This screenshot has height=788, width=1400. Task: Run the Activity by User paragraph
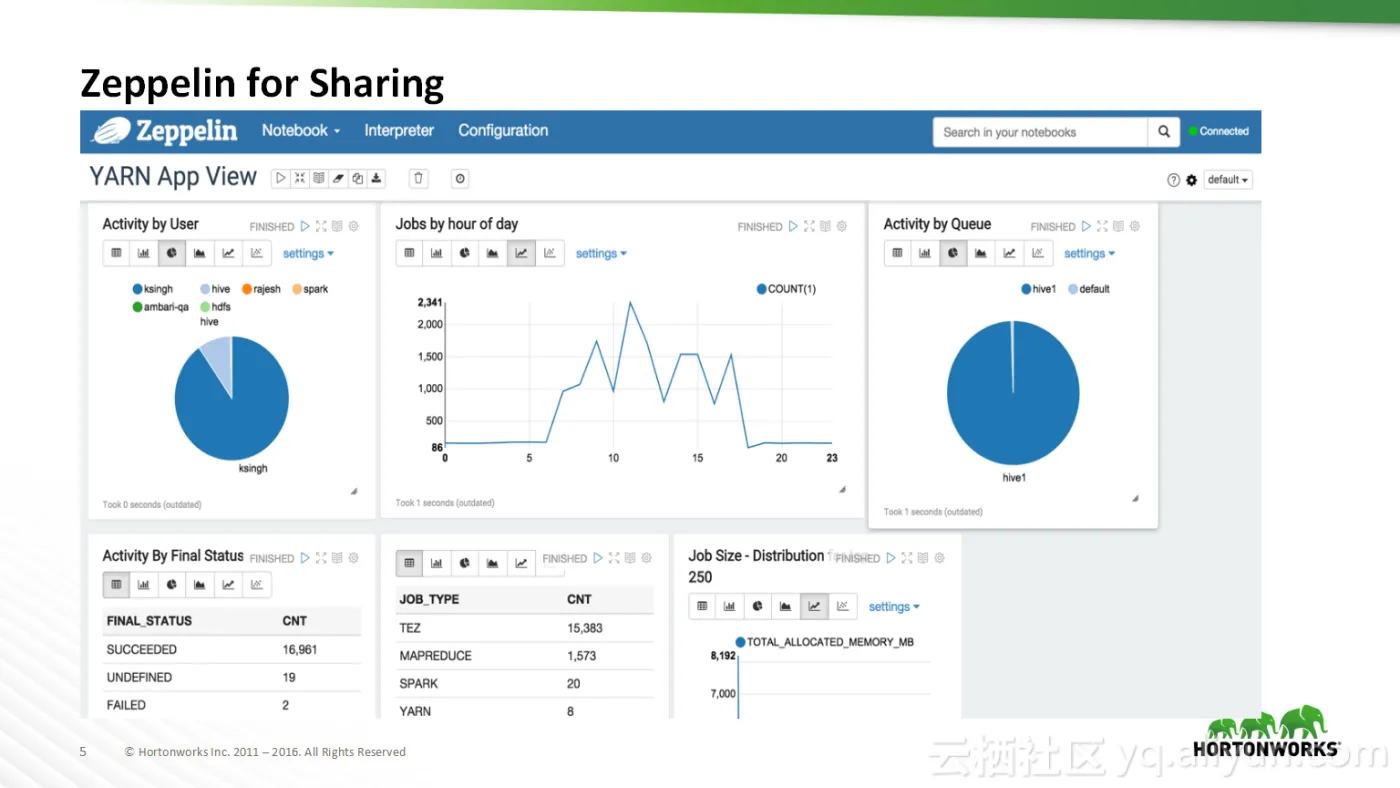305,227
